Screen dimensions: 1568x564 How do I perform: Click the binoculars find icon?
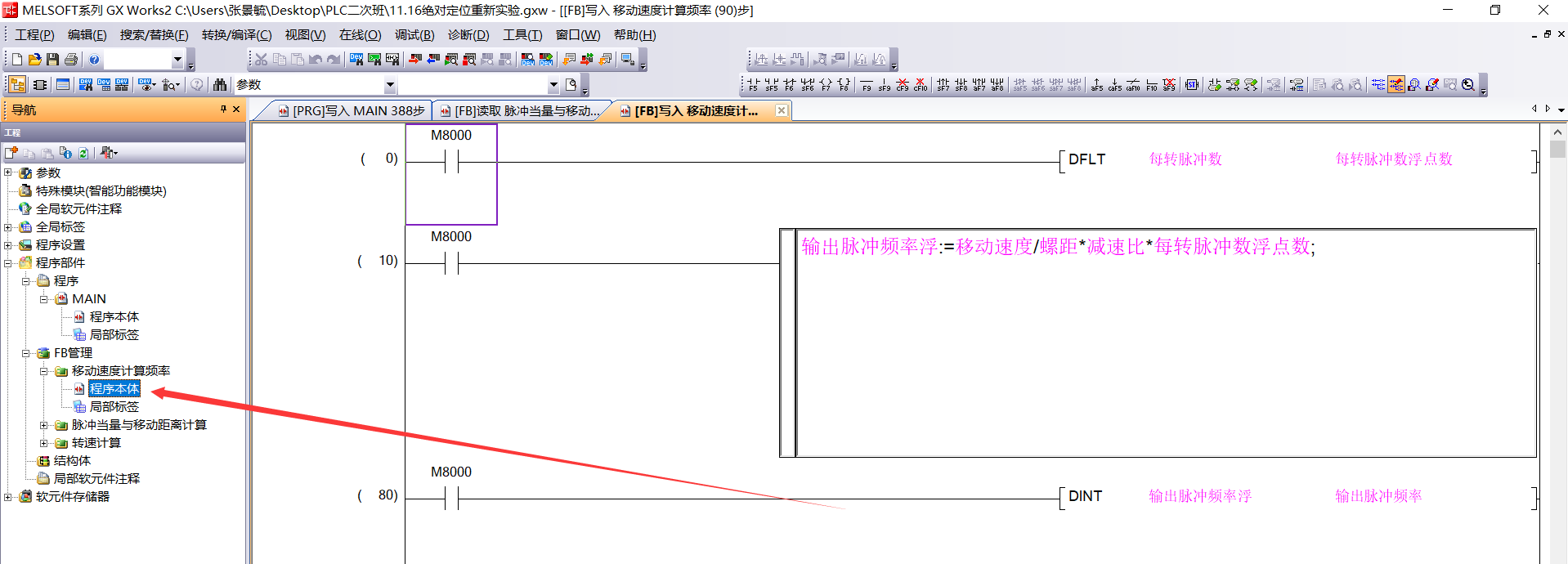coord(219,85)
